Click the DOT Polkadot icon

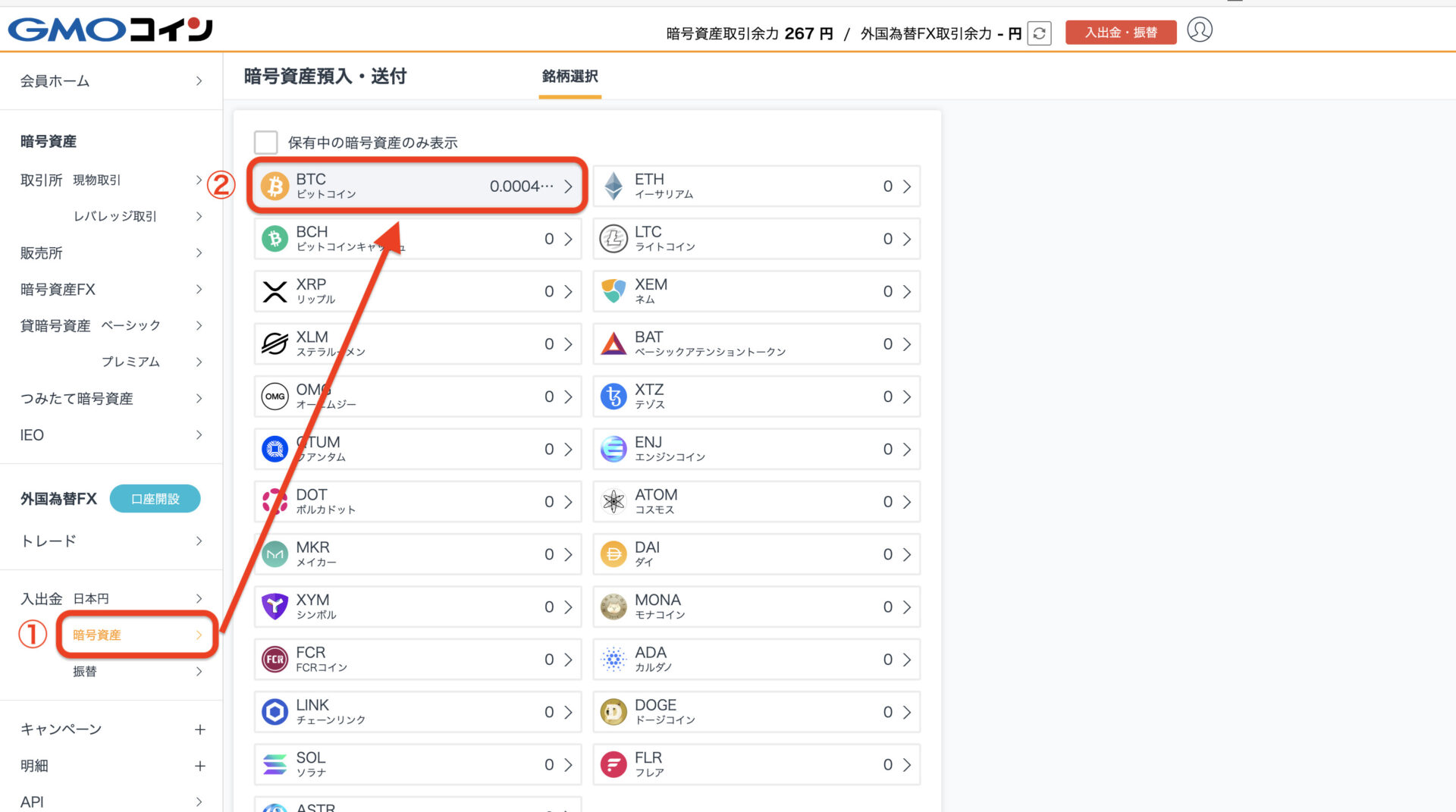coord(275,501)
